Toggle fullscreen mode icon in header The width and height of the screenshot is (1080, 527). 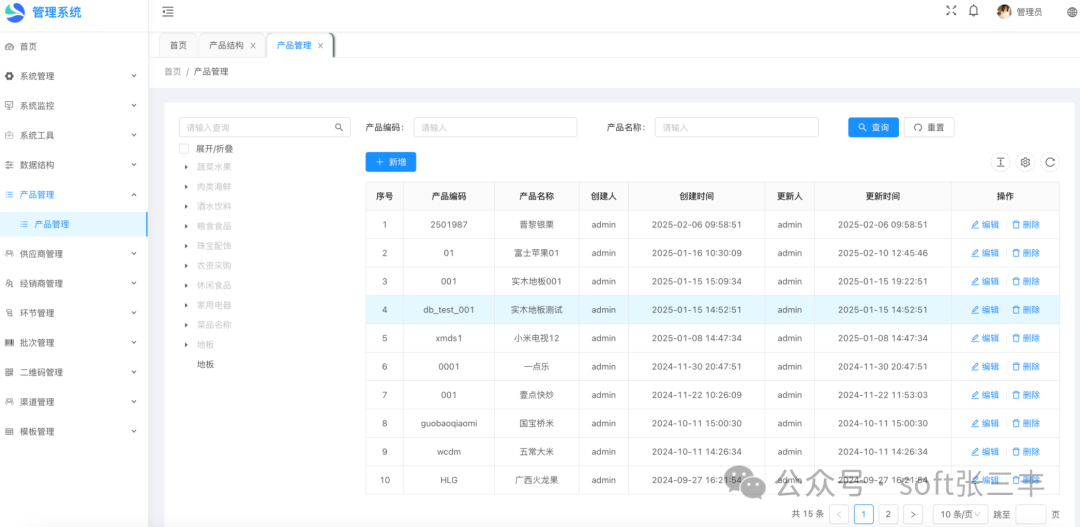point(951,11)
